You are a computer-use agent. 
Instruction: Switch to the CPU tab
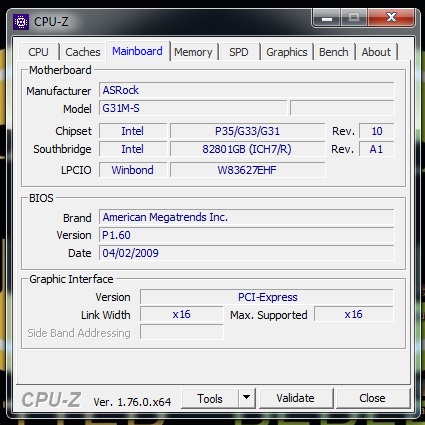38,52
